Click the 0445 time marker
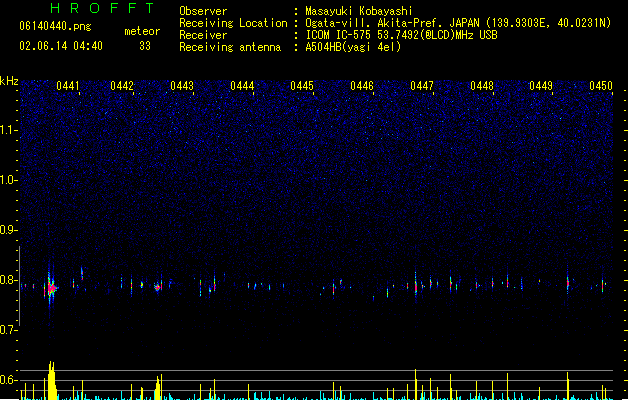This screenshot has width=629, height=400. point(302,86)
